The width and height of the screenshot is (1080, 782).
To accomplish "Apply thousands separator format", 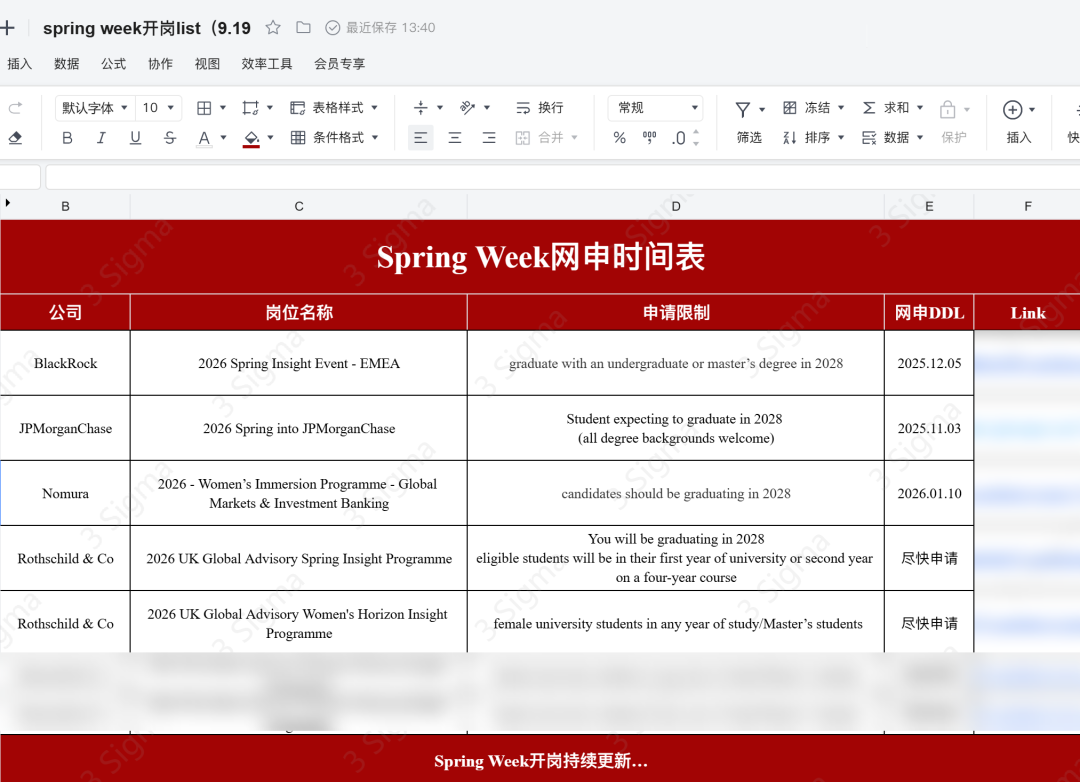I will (649, 138).
